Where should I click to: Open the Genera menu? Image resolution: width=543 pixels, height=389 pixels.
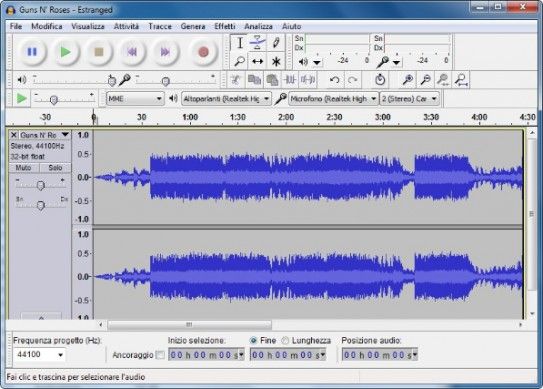click(x=193, y=26)
